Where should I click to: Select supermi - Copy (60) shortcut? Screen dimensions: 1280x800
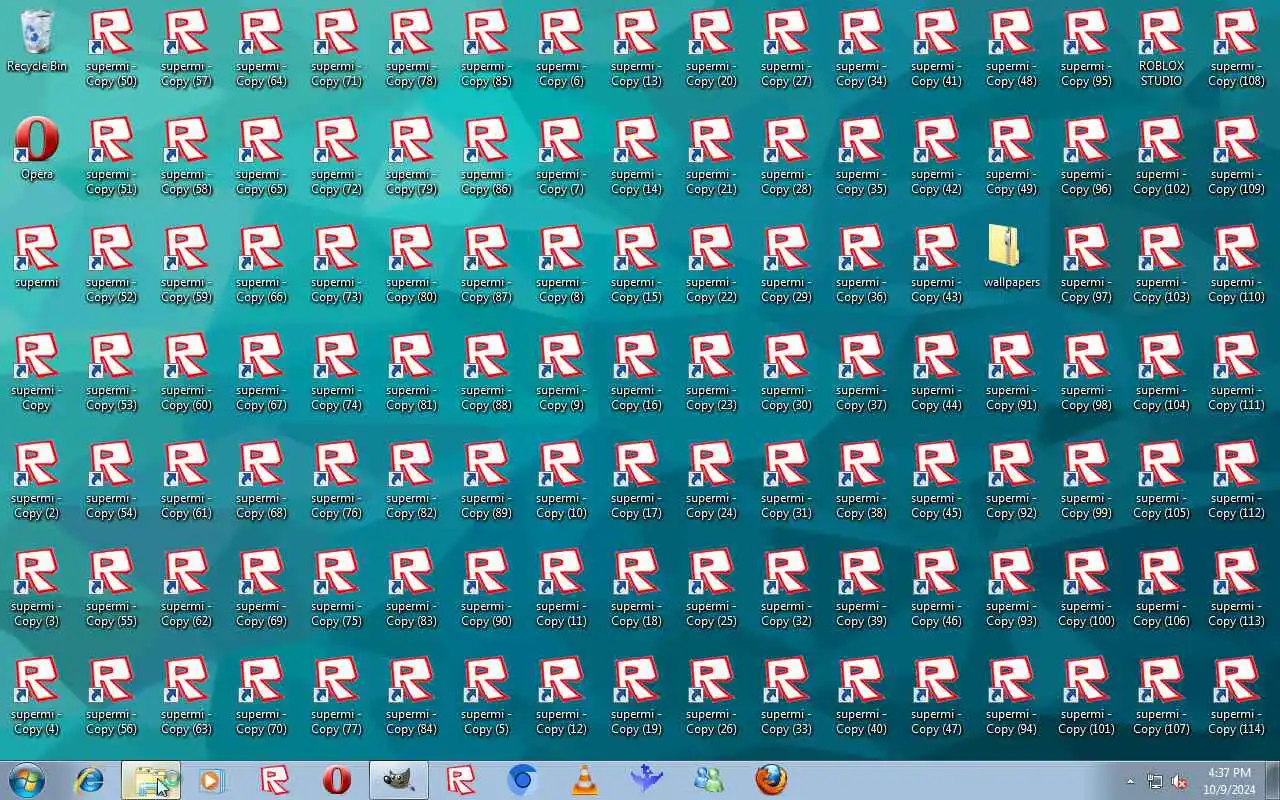click(x=187, y=372)
